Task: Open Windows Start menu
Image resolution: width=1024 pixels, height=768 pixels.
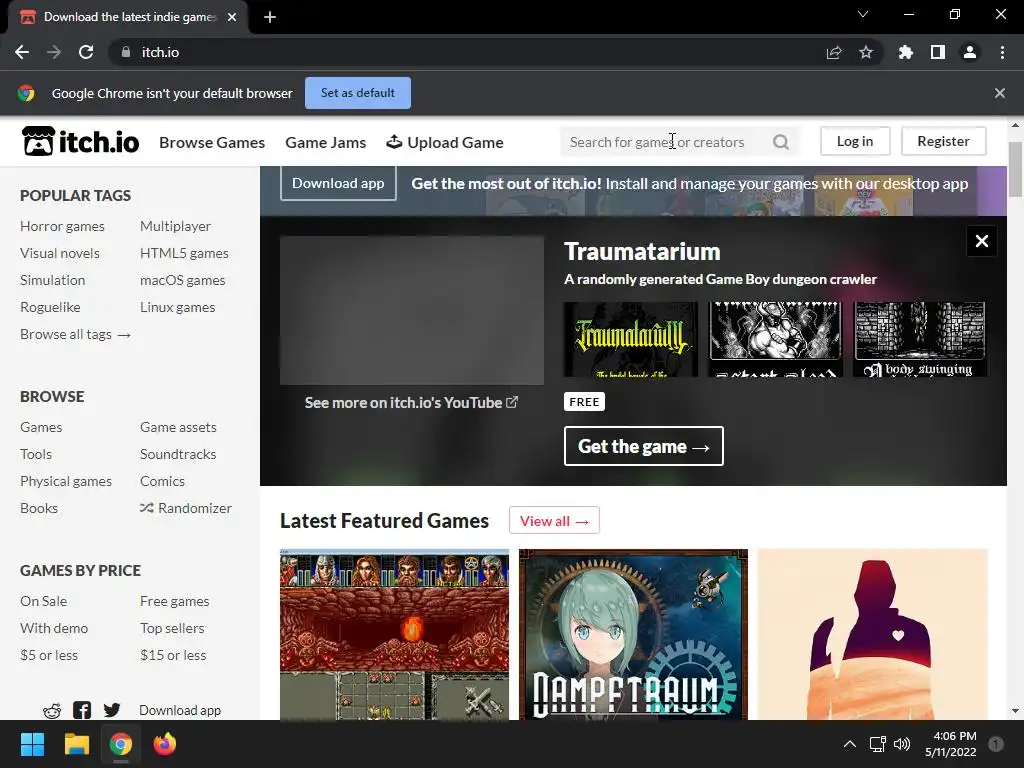Action: [x=32, y=744]
